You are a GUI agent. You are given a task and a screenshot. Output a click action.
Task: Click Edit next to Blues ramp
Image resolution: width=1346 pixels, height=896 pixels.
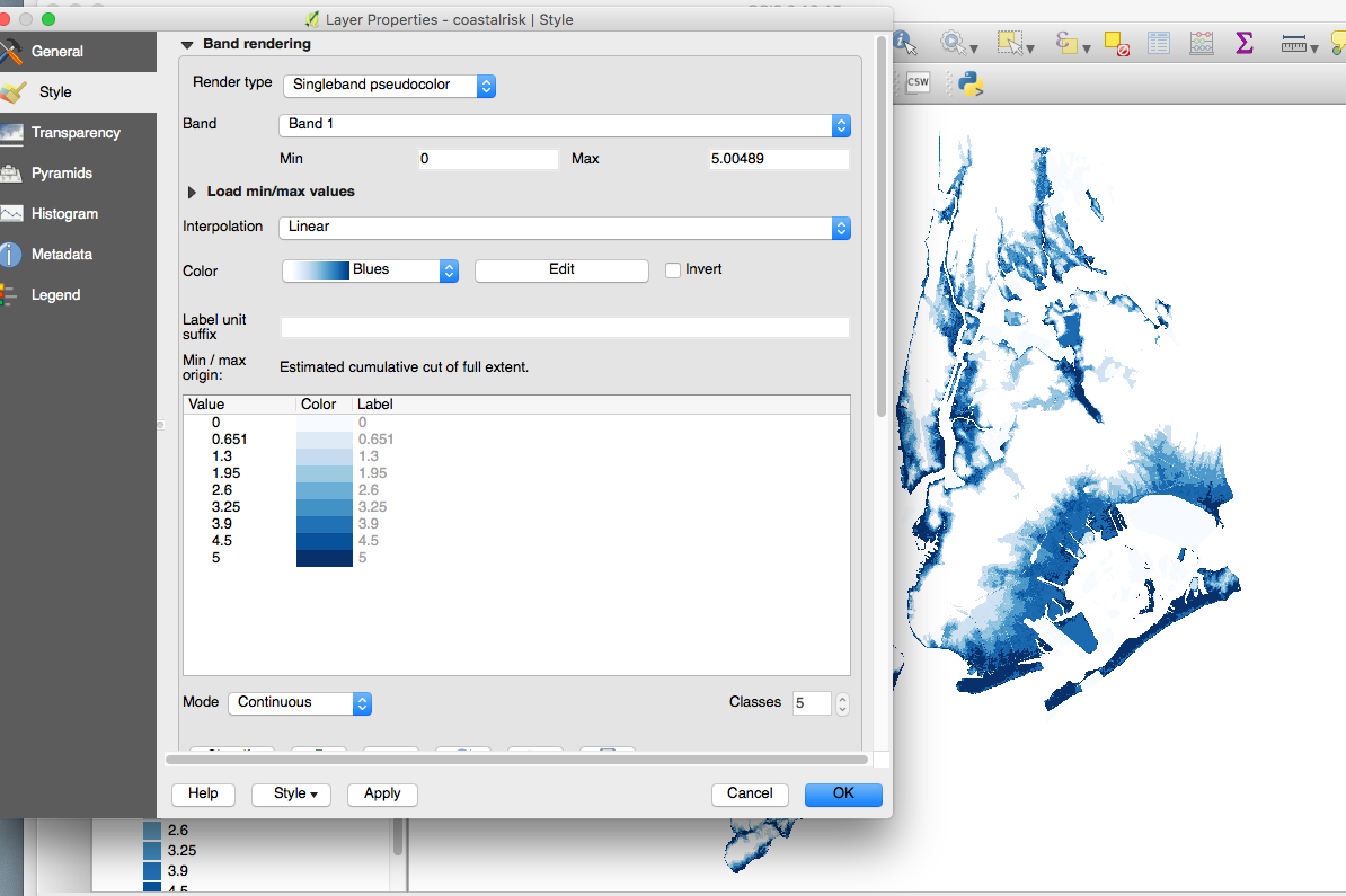(x=561, y=270)
